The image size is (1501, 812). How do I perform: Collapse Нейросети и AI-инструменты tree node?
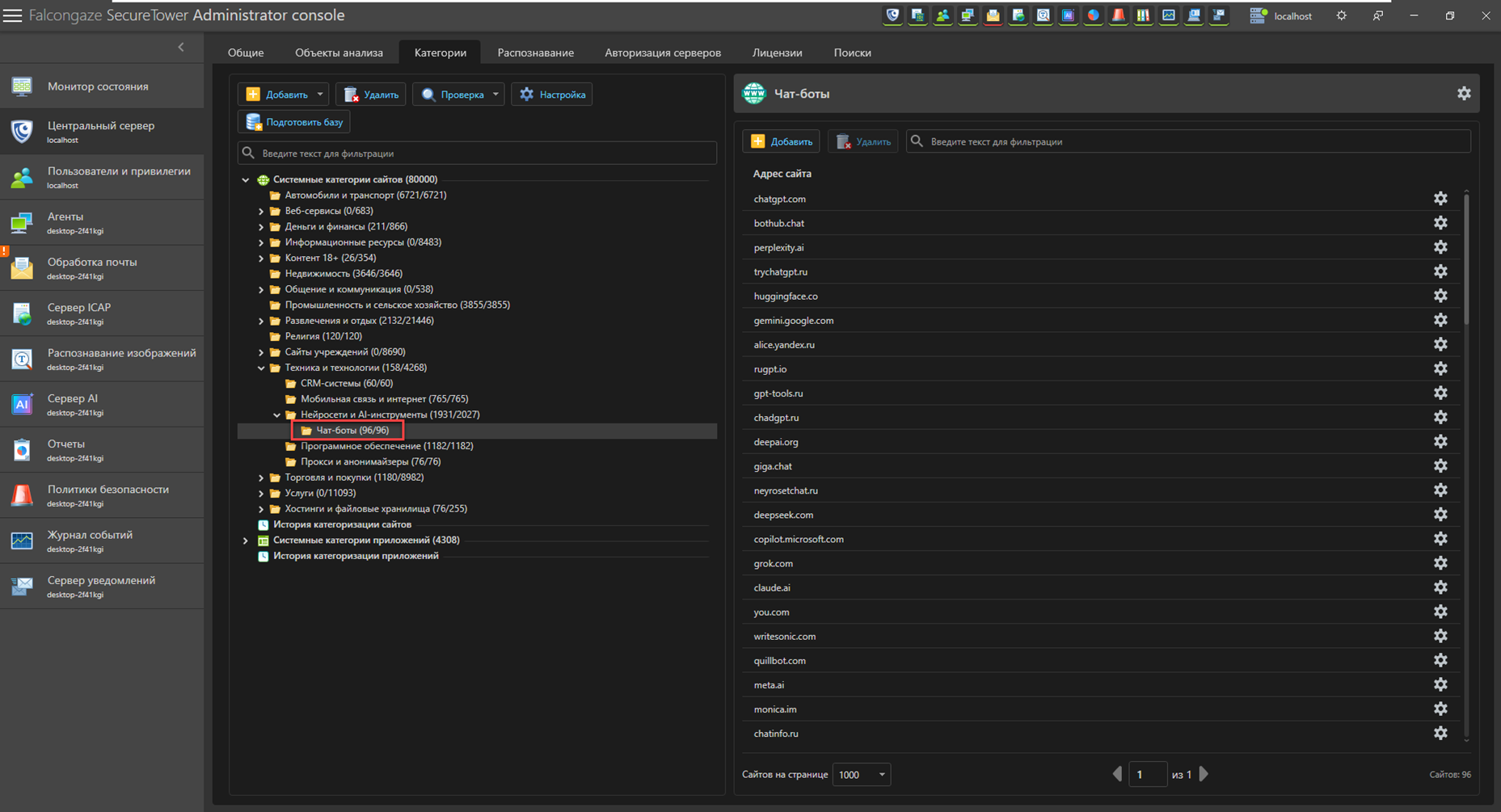coord(276,414)
